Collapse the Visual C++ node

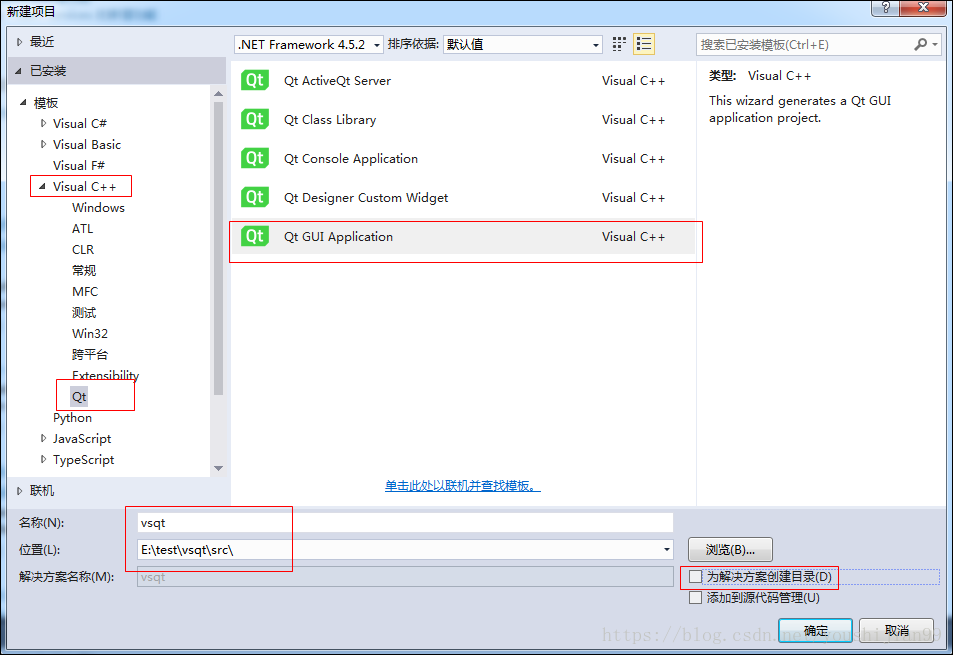(x=43, y=187)
